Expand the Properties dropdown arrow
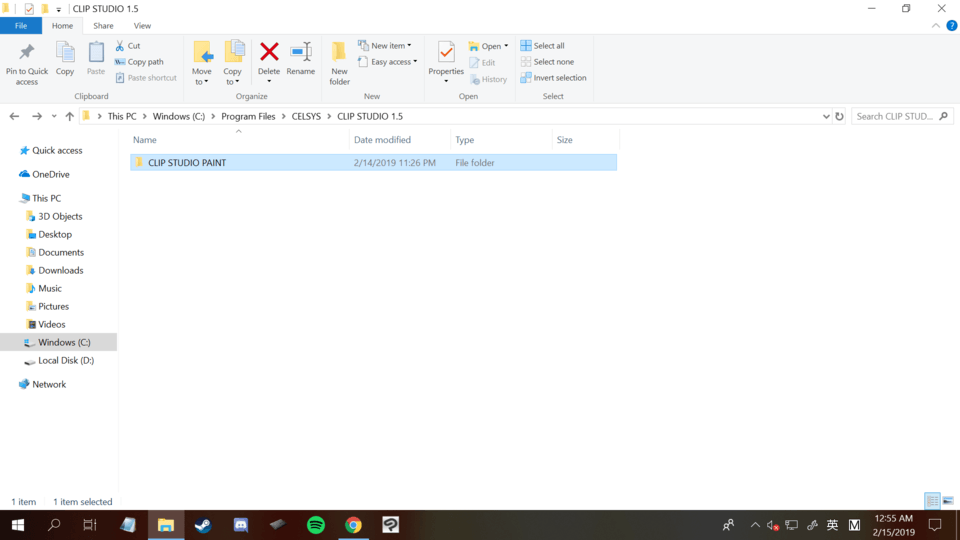The width and height of the screenshot is (960, 540). tap(446, 81)
